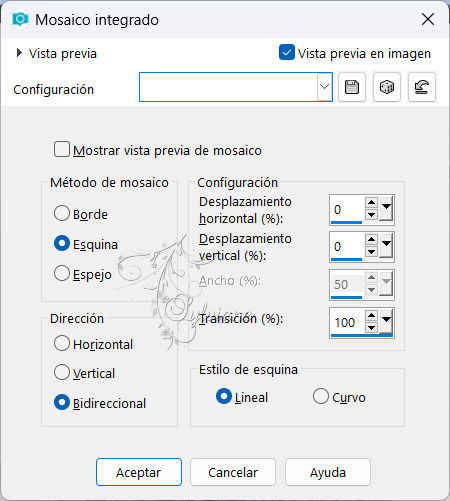The height and width of the screenshot is (501, 450).
Task: Click the reset to default arrow icon
Action: point(422,87)
